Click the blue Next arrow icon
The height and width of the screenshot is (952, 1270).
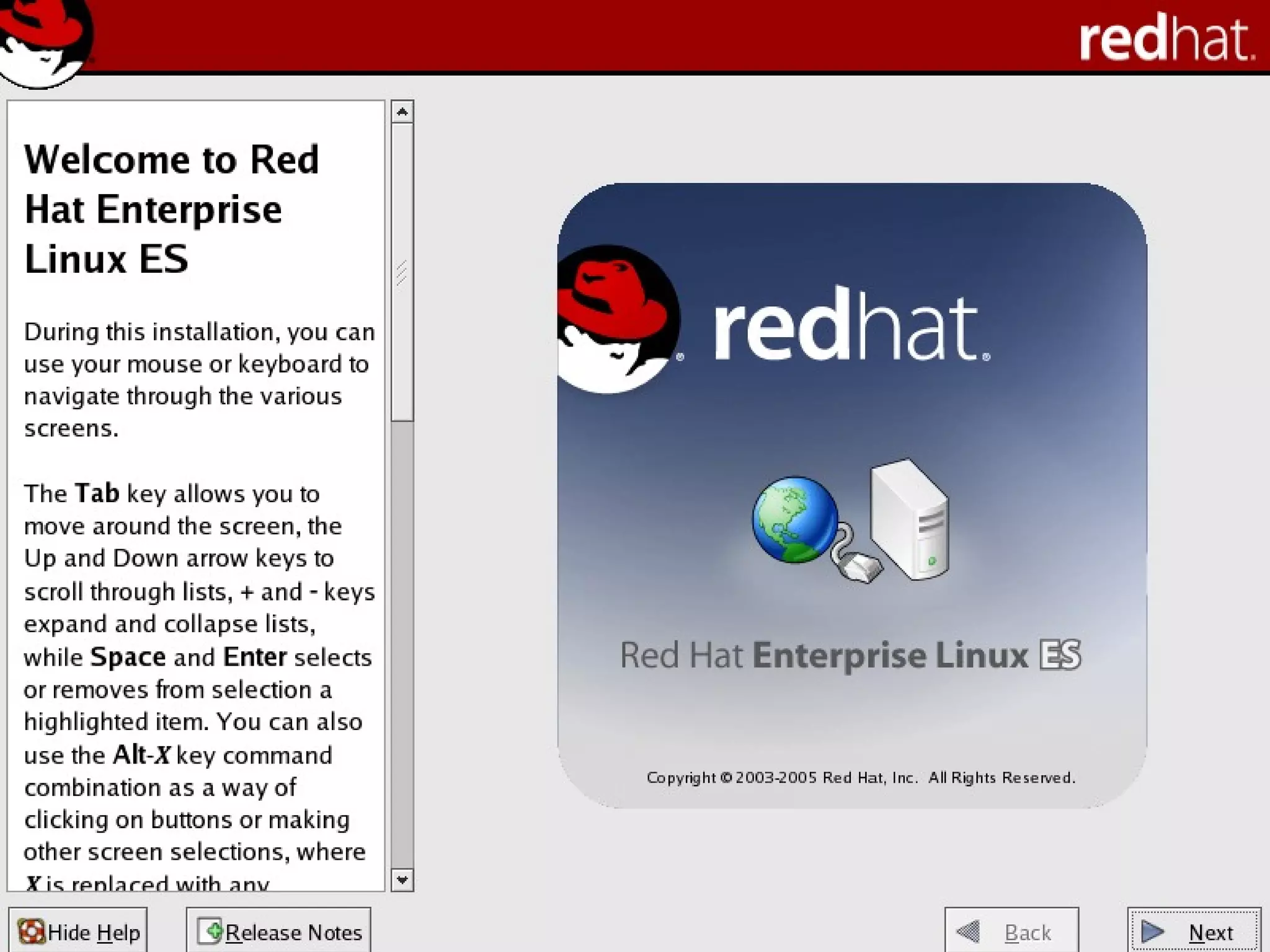(1153, 932)
